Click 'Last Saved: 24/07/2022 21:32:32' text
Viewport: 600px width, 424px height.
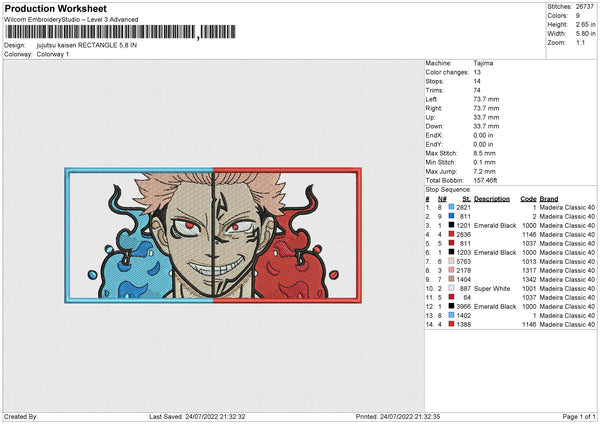pyautogui.click(x=197, y=416)
